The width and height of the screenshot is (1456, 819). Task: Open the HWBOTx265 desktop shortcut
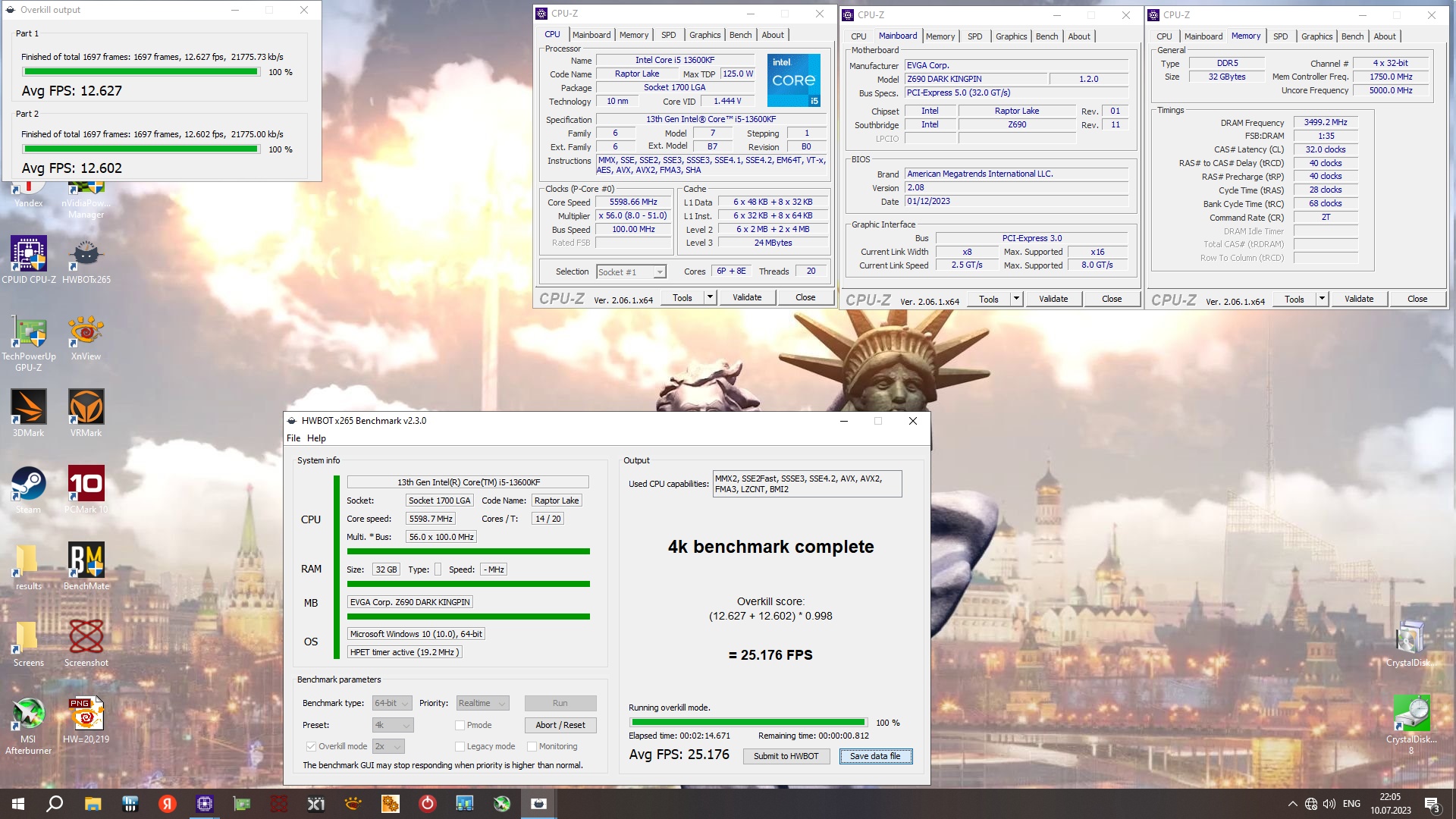(x=86, y=259)
